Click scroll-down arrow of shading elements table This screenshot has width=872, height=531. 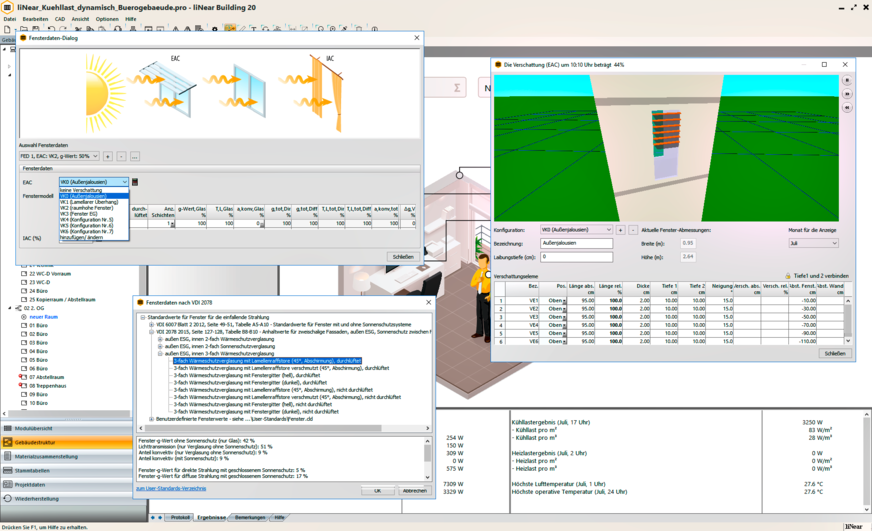click(x=848, y=341)
